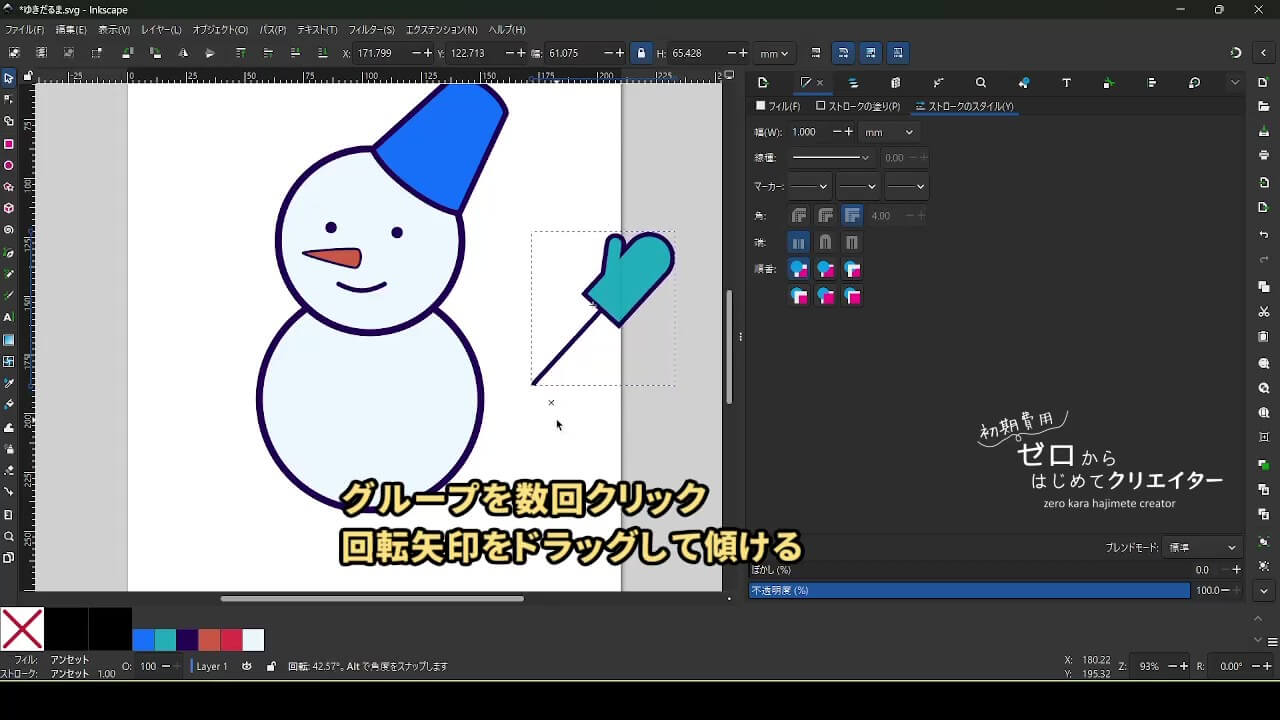Image resolution: width=1280 pixels, height=720 pixels.
Task: Open the Text and Font panel tab
Action: 1066,83
